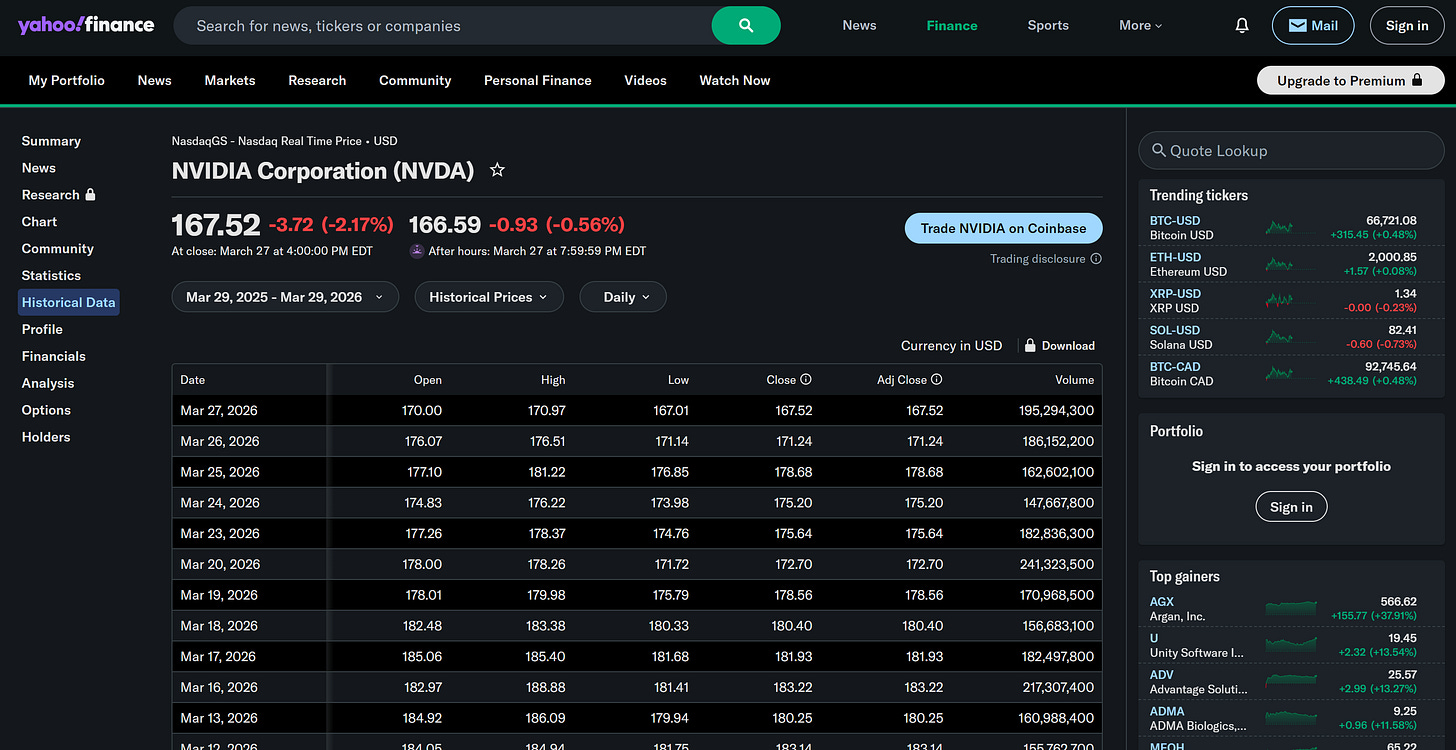Click the lock icon next to Research
1456x750 pixels.
coord(90,195)
